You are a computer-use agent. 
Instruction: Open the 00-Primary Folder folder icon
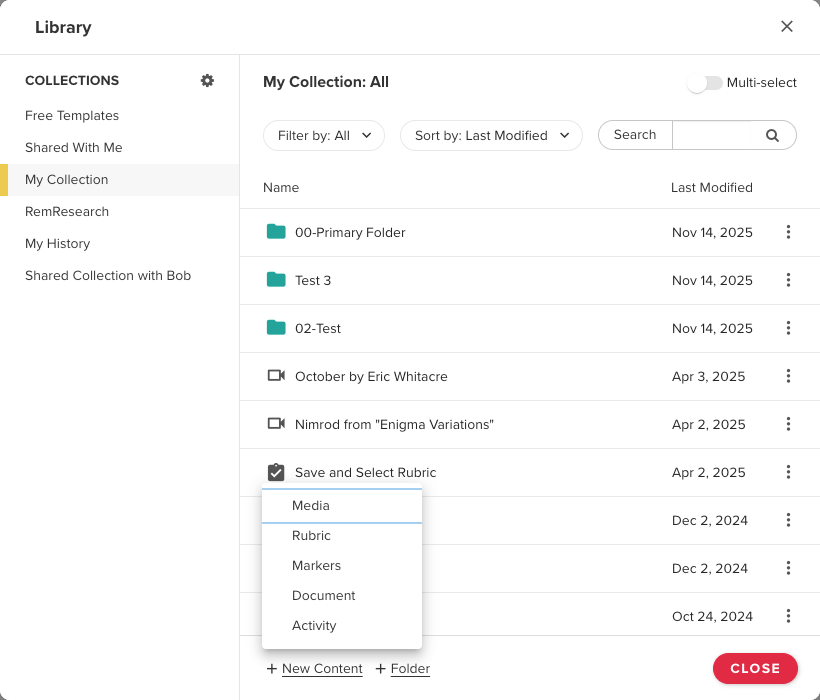[x=276, y=232]
